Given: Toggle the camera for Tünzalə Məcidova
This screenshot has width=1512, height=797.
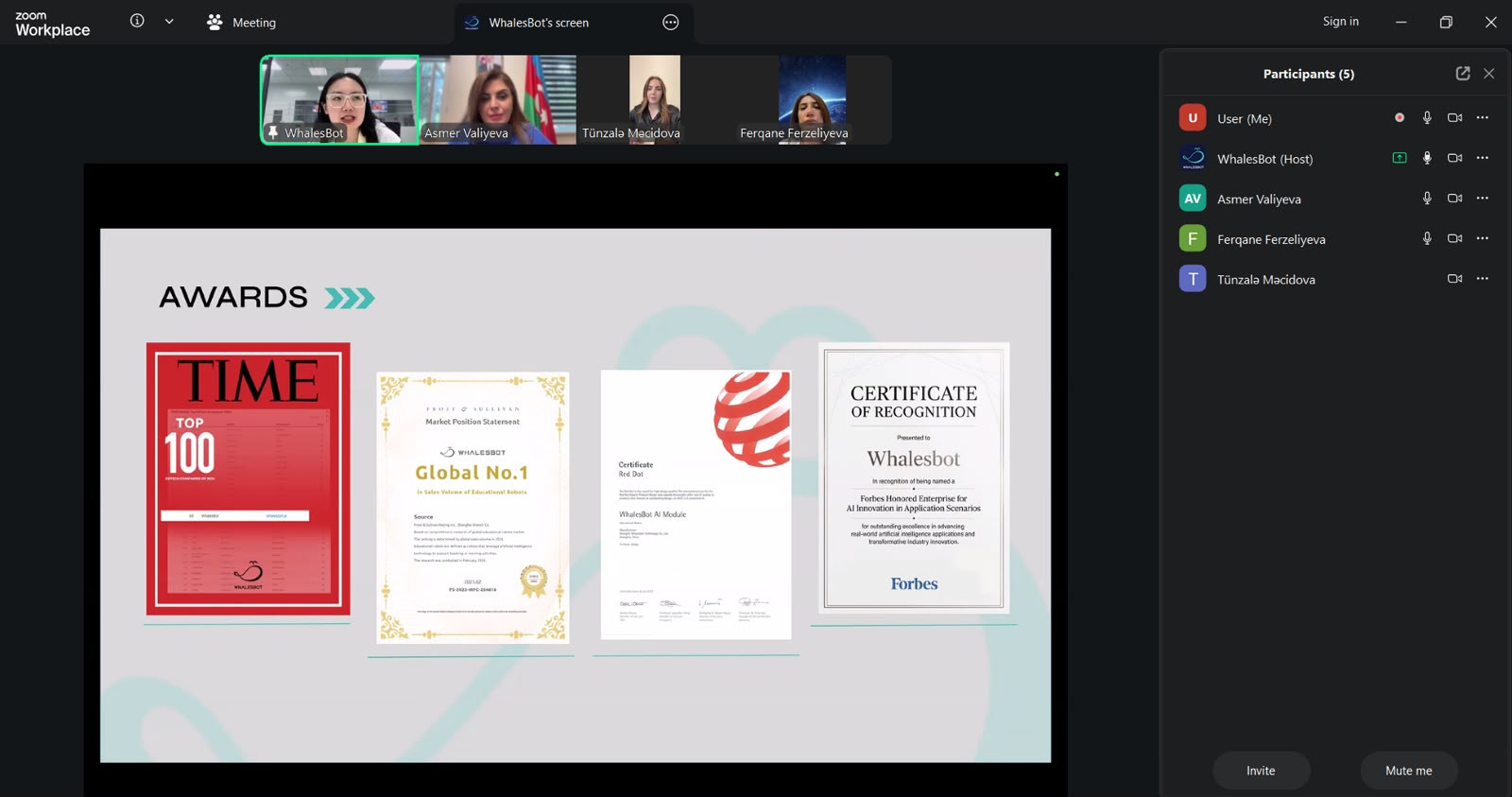Looking at the screenshot, I should click(1455, 279).
